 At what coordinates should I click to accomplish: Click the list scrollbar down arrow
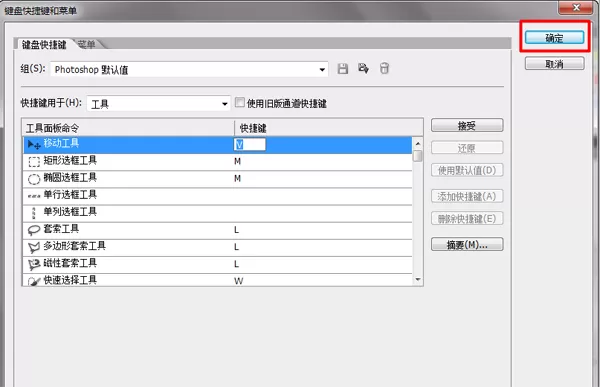pyautogui.click(x=418, y=280)
